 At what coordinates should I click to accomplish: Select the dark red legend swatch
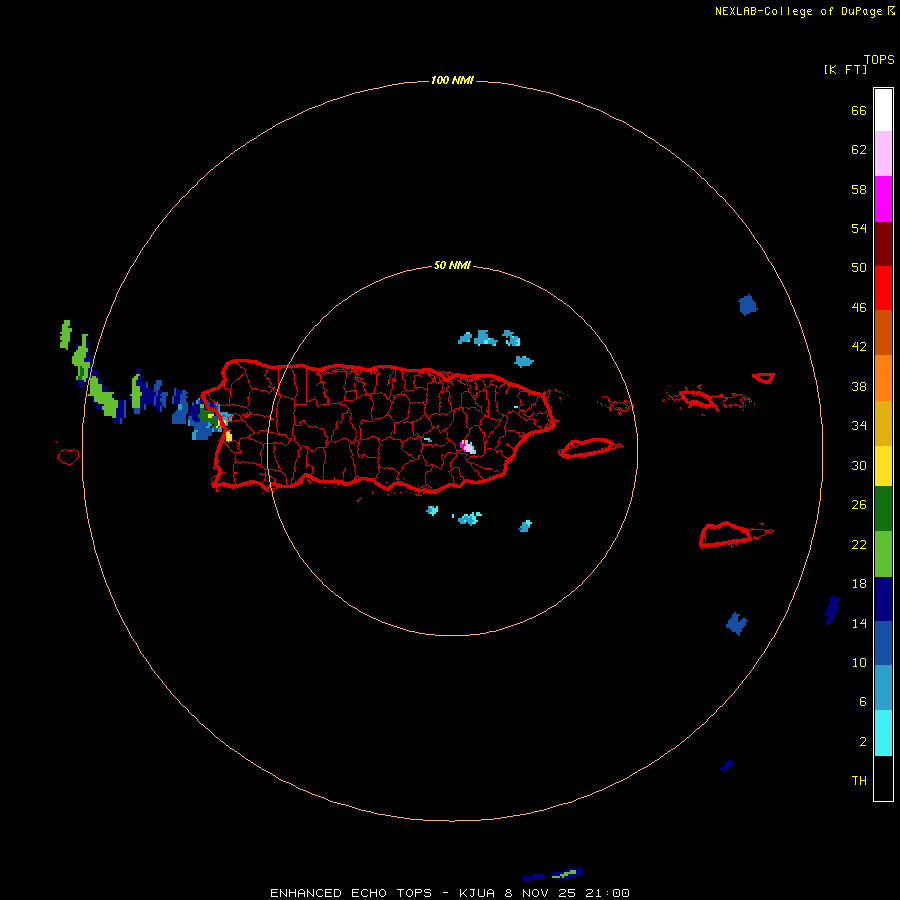(883, 243)
